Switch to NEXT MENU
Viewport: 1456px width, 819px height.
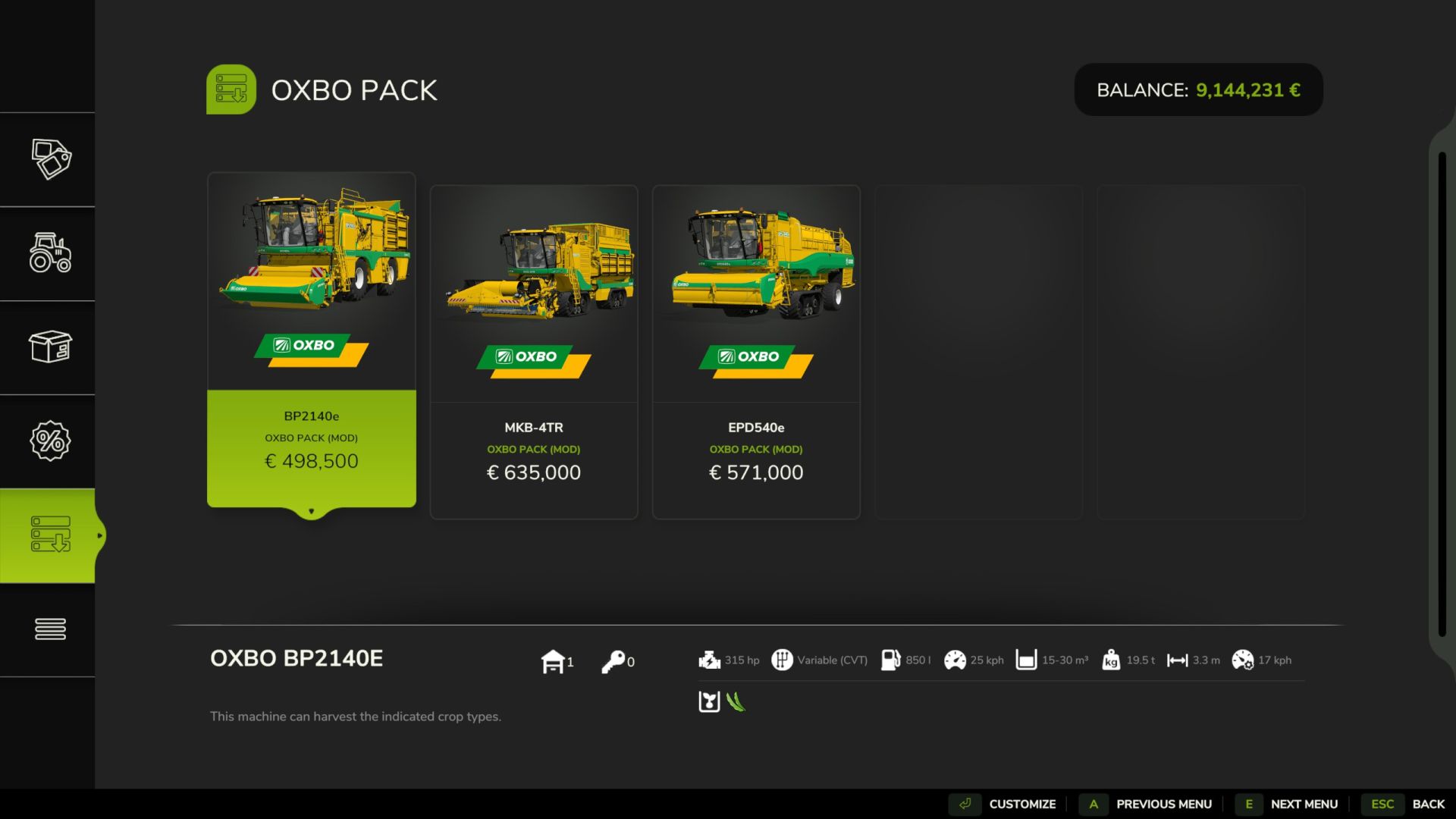[1304, 804]
